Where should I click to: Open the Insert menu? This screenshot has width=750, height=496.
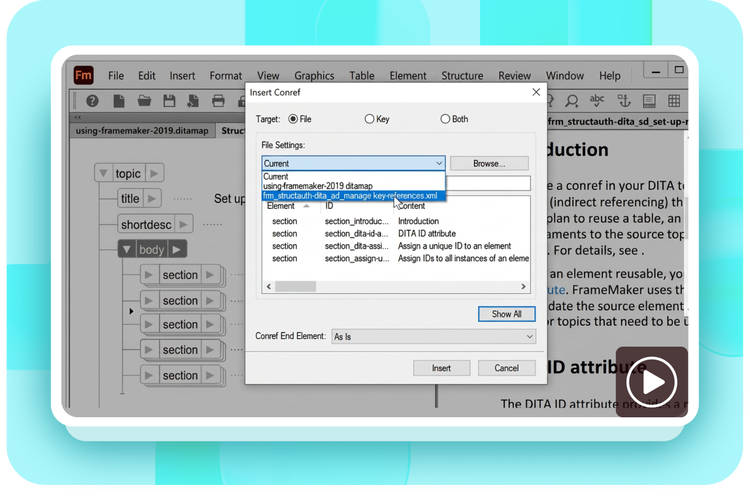click(x=182, y=76)
